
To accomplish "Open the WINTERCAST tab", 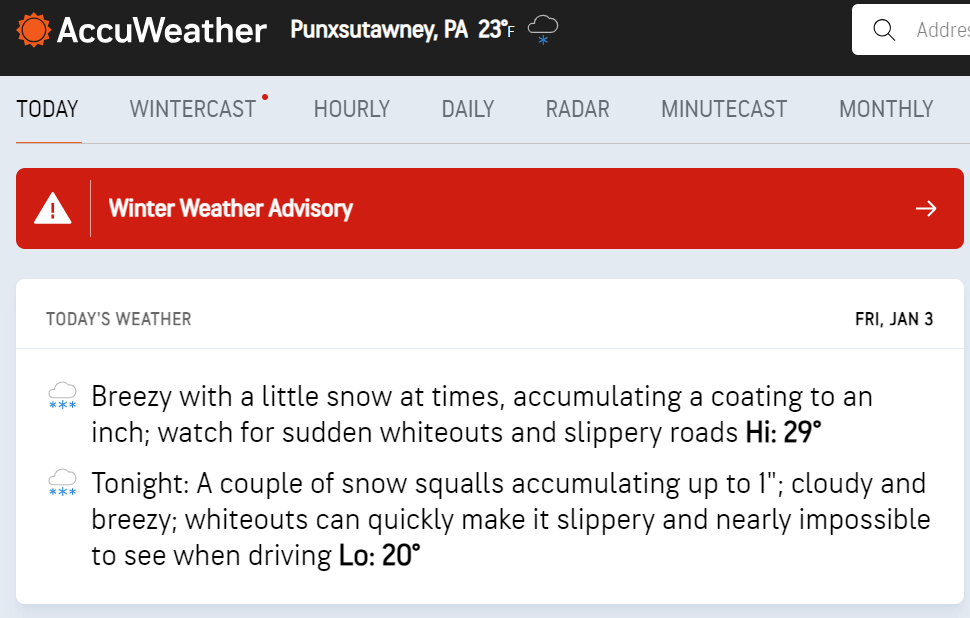I will click(x=192, y=109).
